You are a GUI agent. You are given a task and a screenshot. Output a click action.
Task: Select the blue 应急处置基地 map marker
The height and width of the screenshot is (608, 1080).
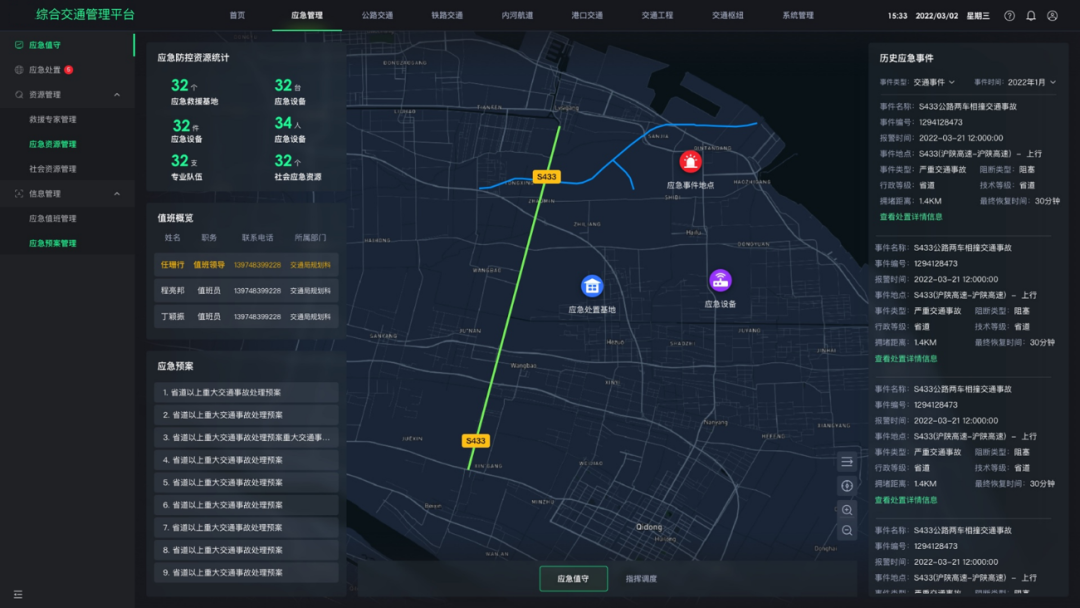pyautogui.click(x=592, y=286)
